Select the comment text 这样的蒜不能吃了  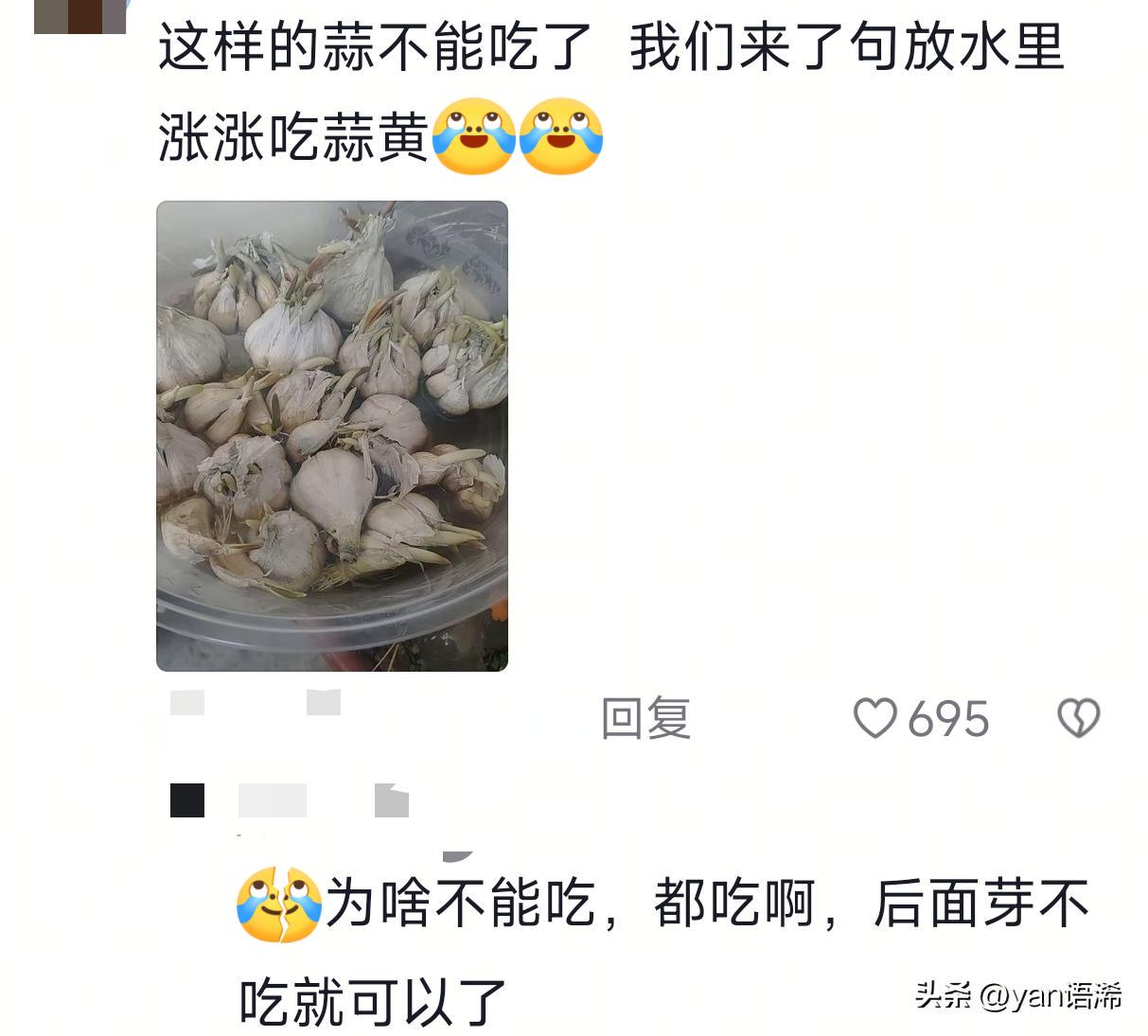click(x=375, y=46)
